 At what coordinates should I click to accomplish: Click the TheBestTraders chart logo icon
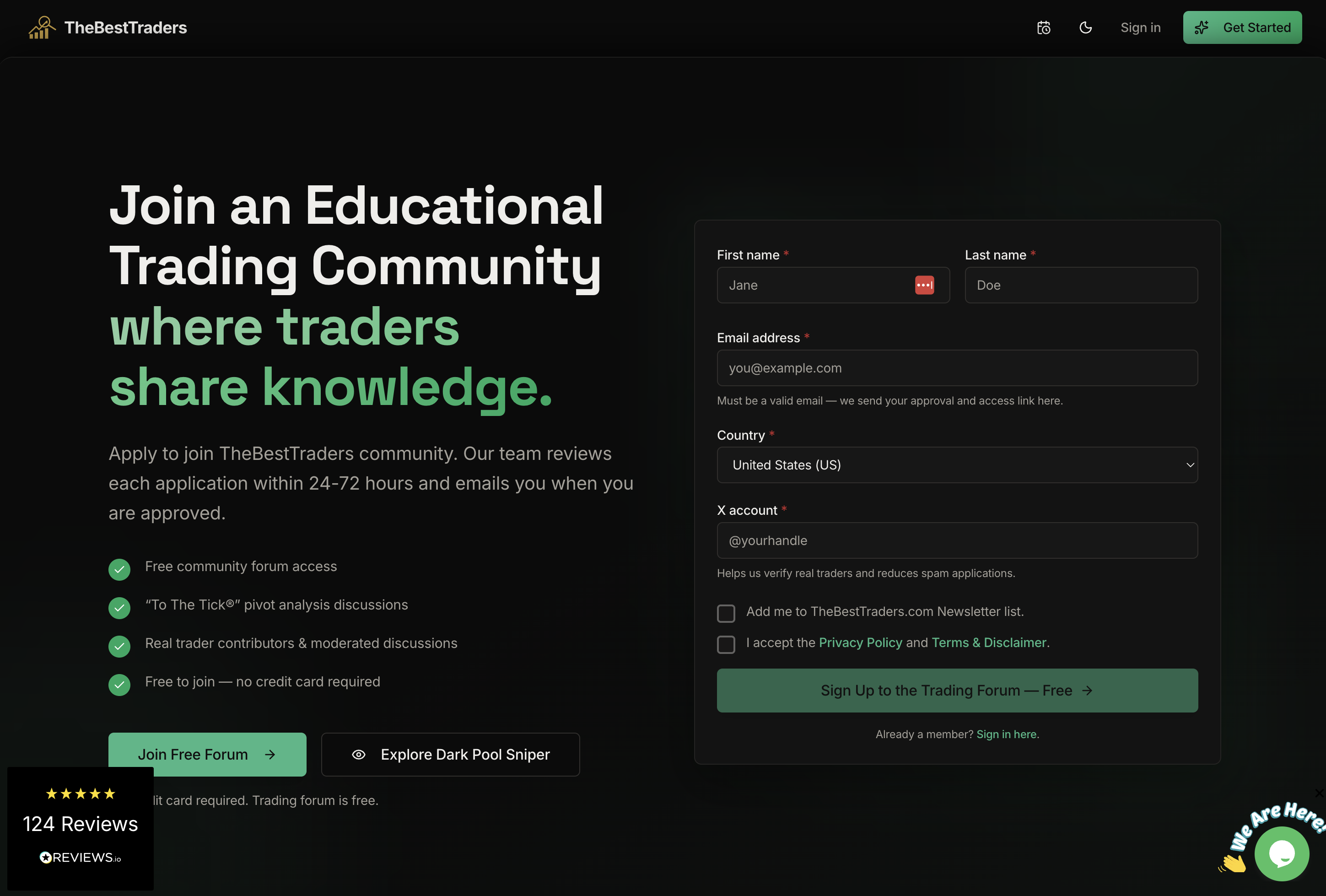[x=42, y=27]
